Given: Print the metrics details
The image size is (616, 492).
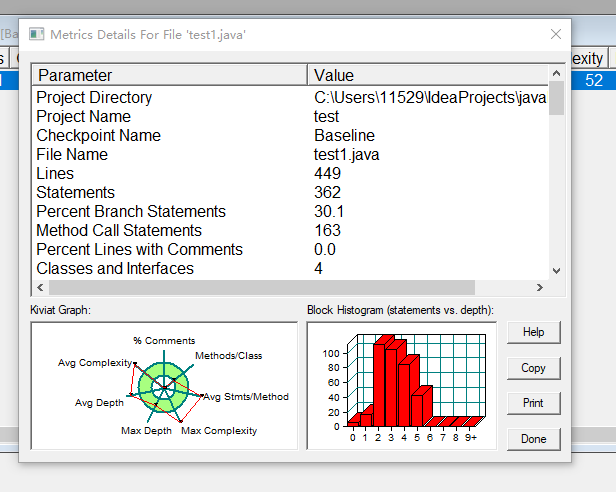Looking at the screenshot, I should click(x=534, y=403).
